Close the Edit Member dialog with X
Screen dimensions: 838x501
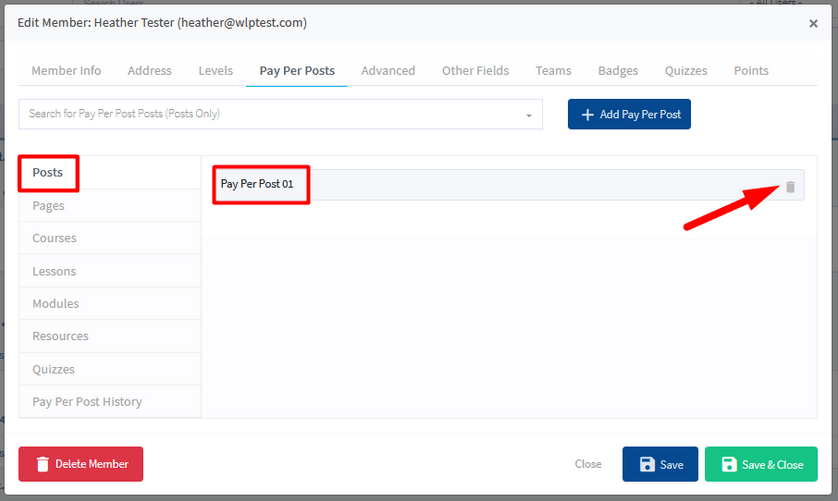813,24
